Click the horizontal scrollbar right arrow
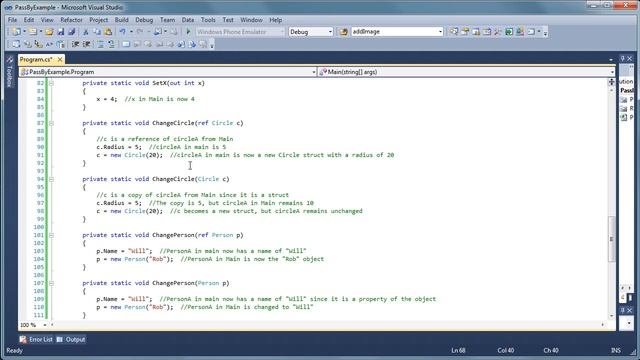This screenshot has height=360, width=640. coord(603,325)
